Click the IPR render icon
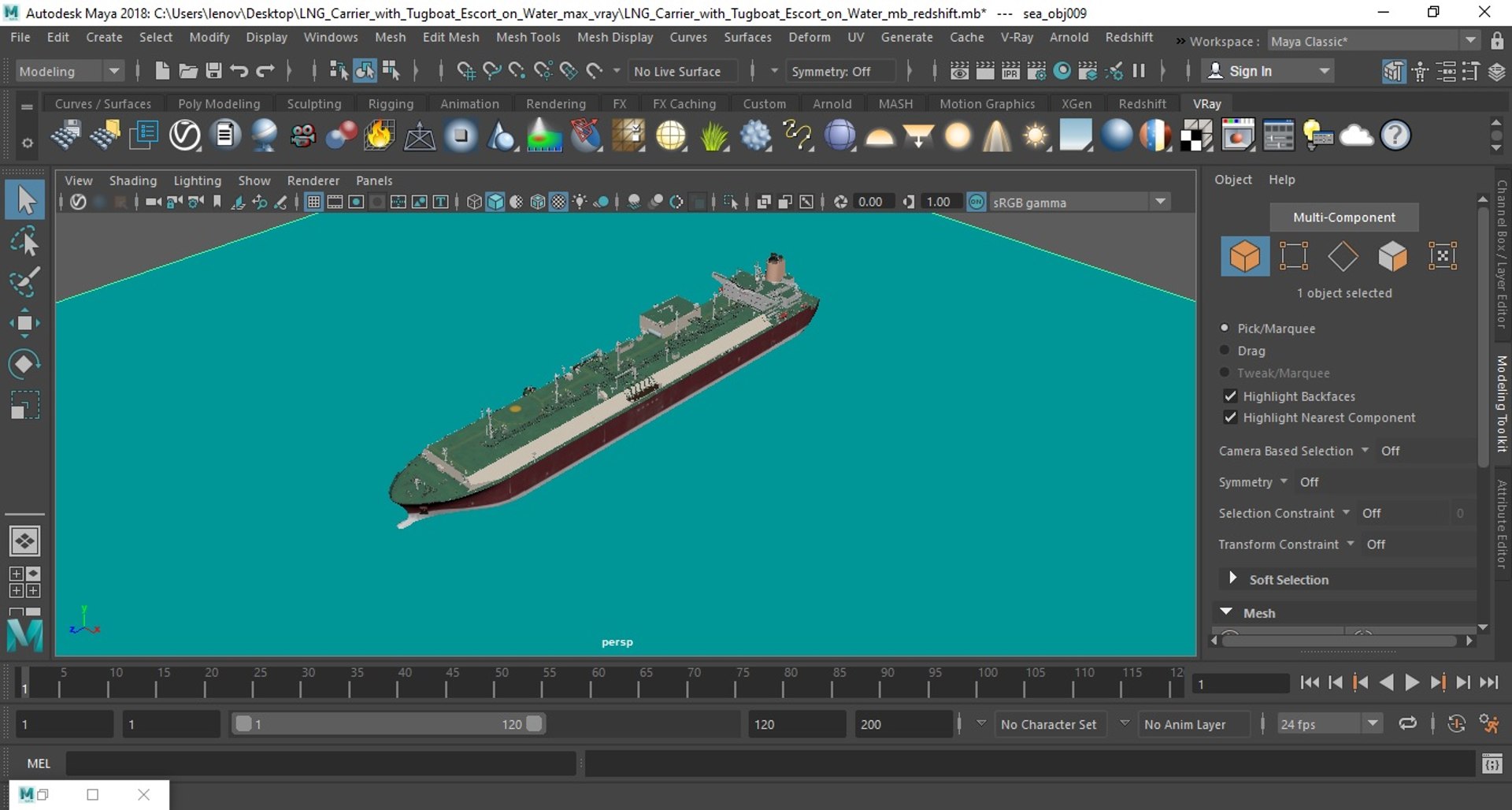 point(1010,71)
